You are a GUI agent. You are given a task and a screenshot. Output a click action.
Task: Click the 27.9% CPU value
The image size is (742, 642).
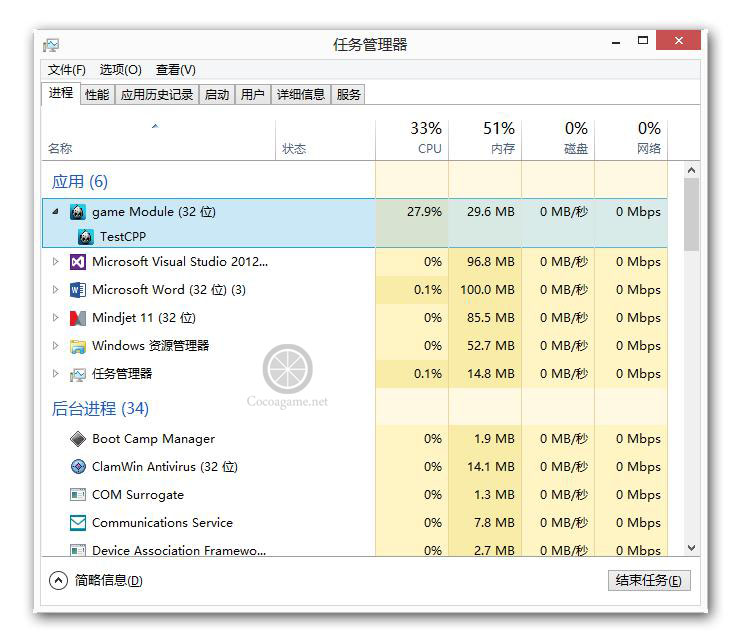pyautogui.click(x=424, y=211)
